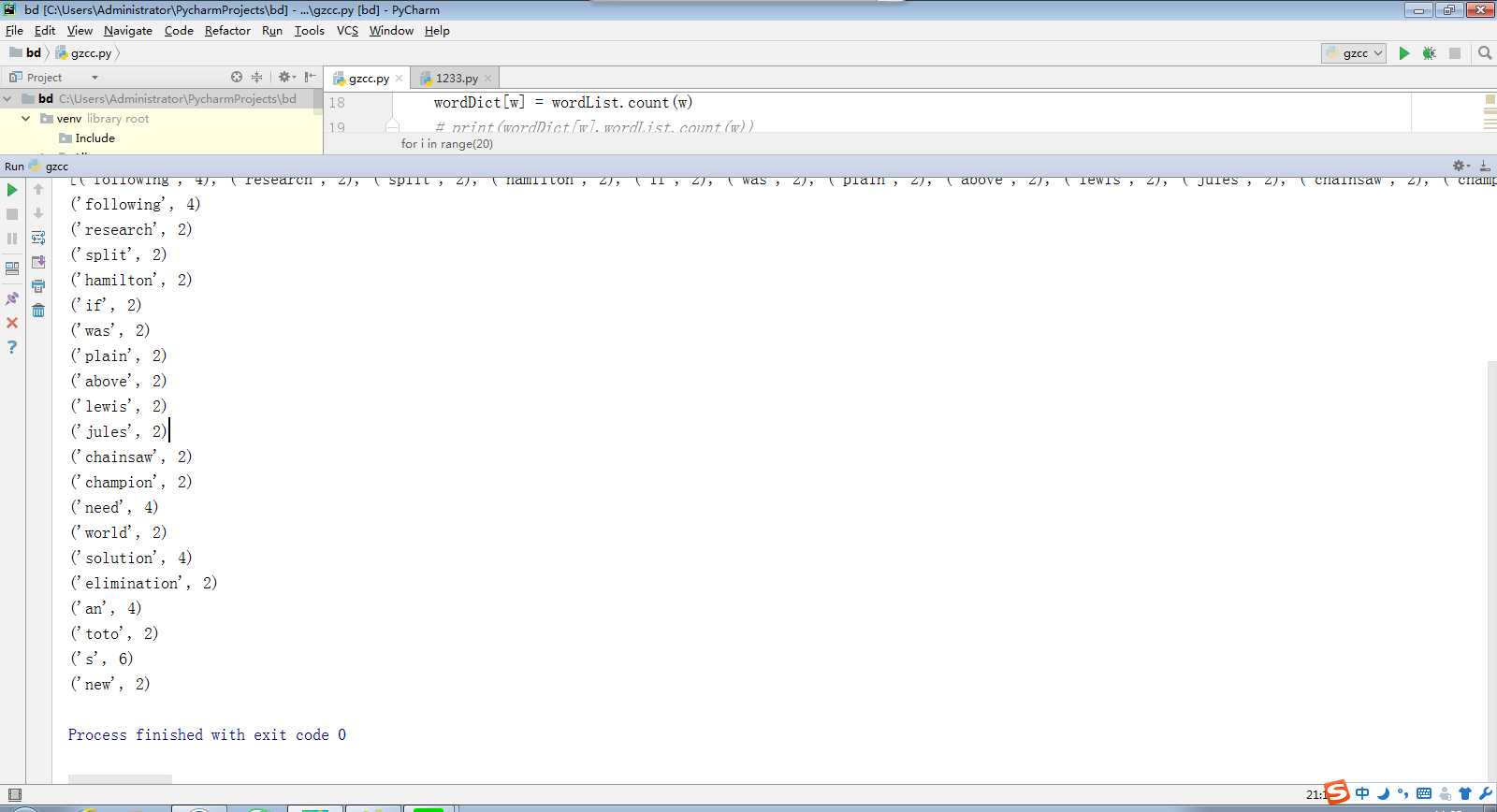
Task: Collapse the venv library root folder
Action: [x=26, y=119]
